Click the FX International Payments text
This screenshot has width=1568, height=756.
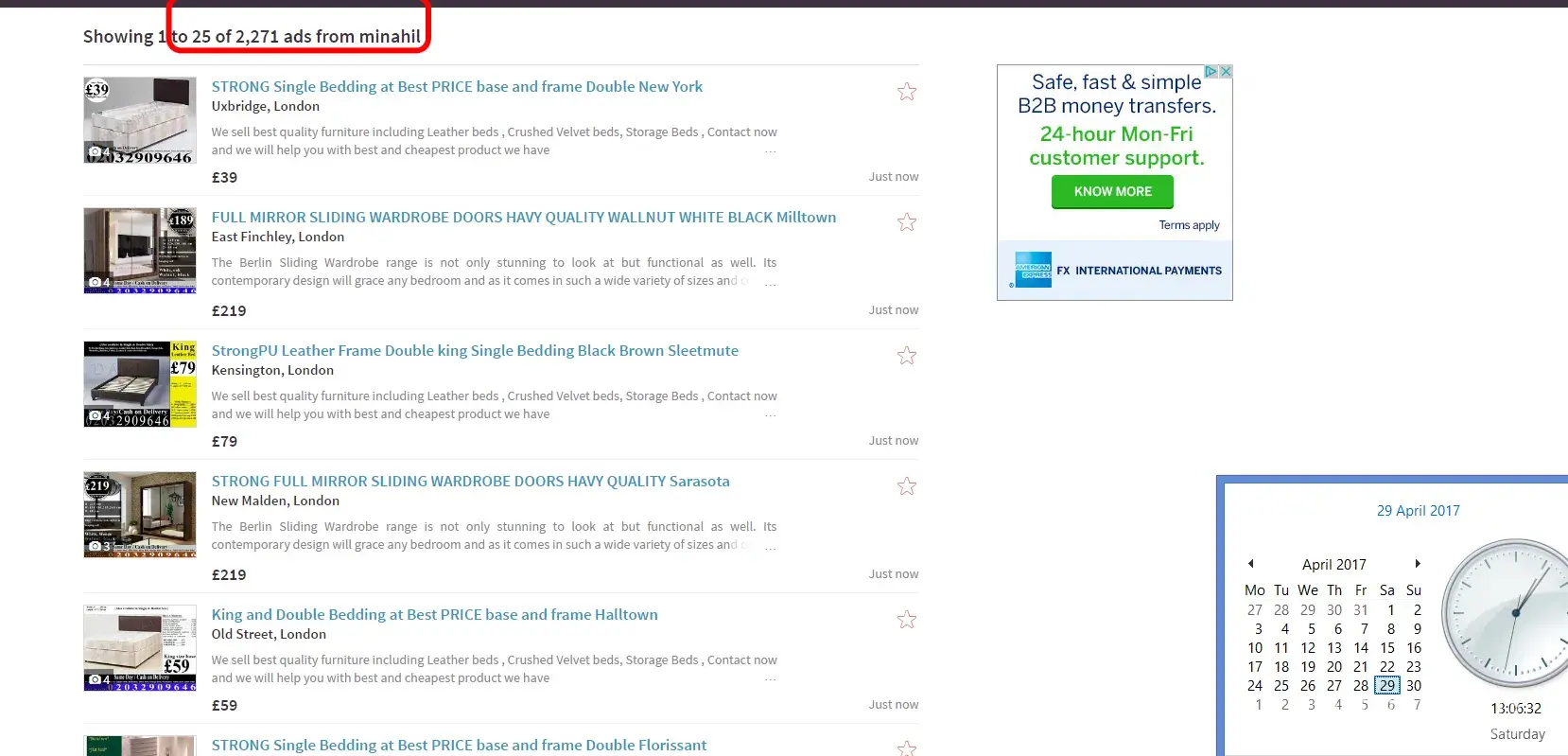pos(1140,271)
